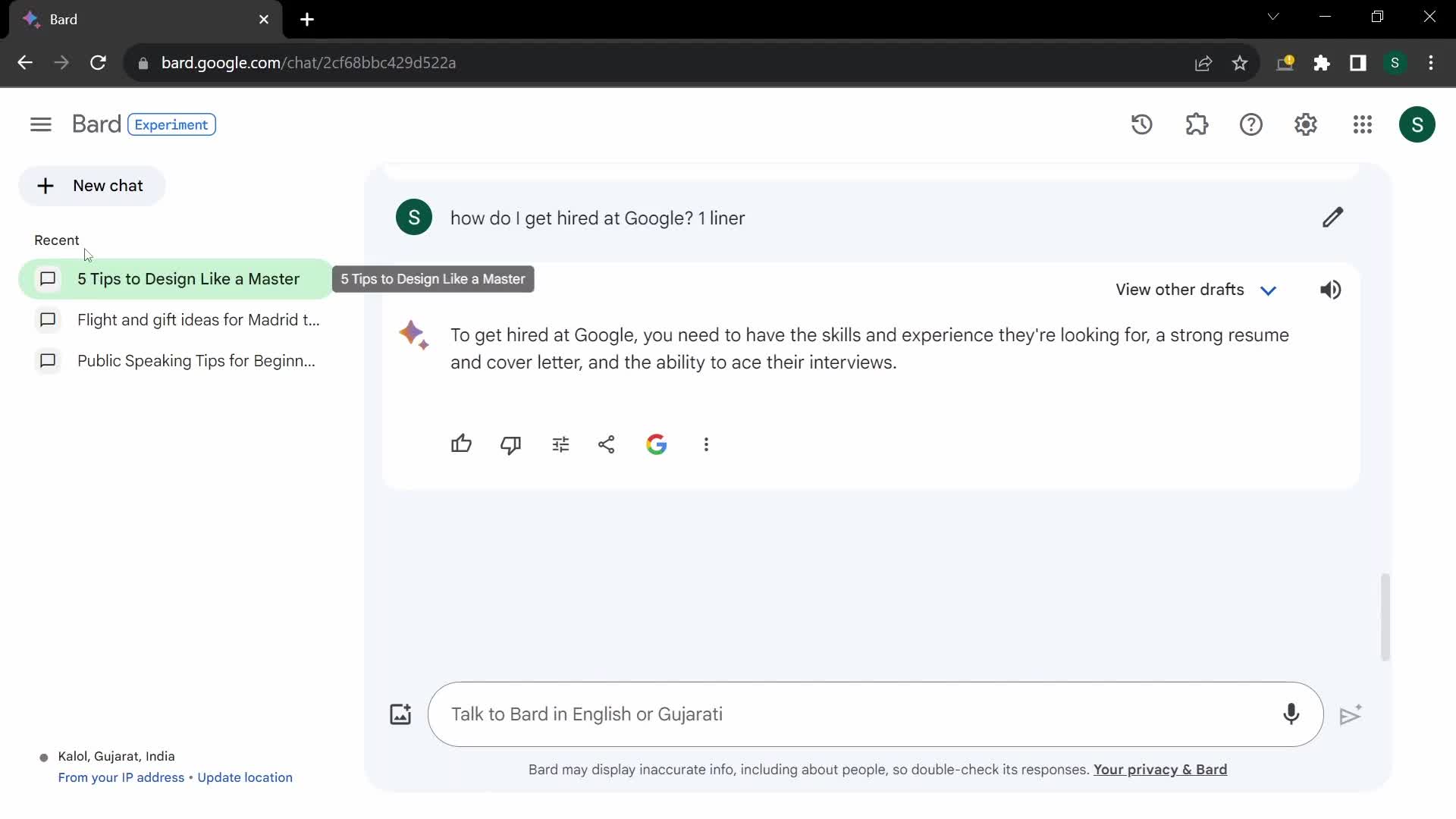Image resolution: width=1456 pixels, height=819 pixels.
Task: Click the modify response icon
Action: (x=560, y=444)
